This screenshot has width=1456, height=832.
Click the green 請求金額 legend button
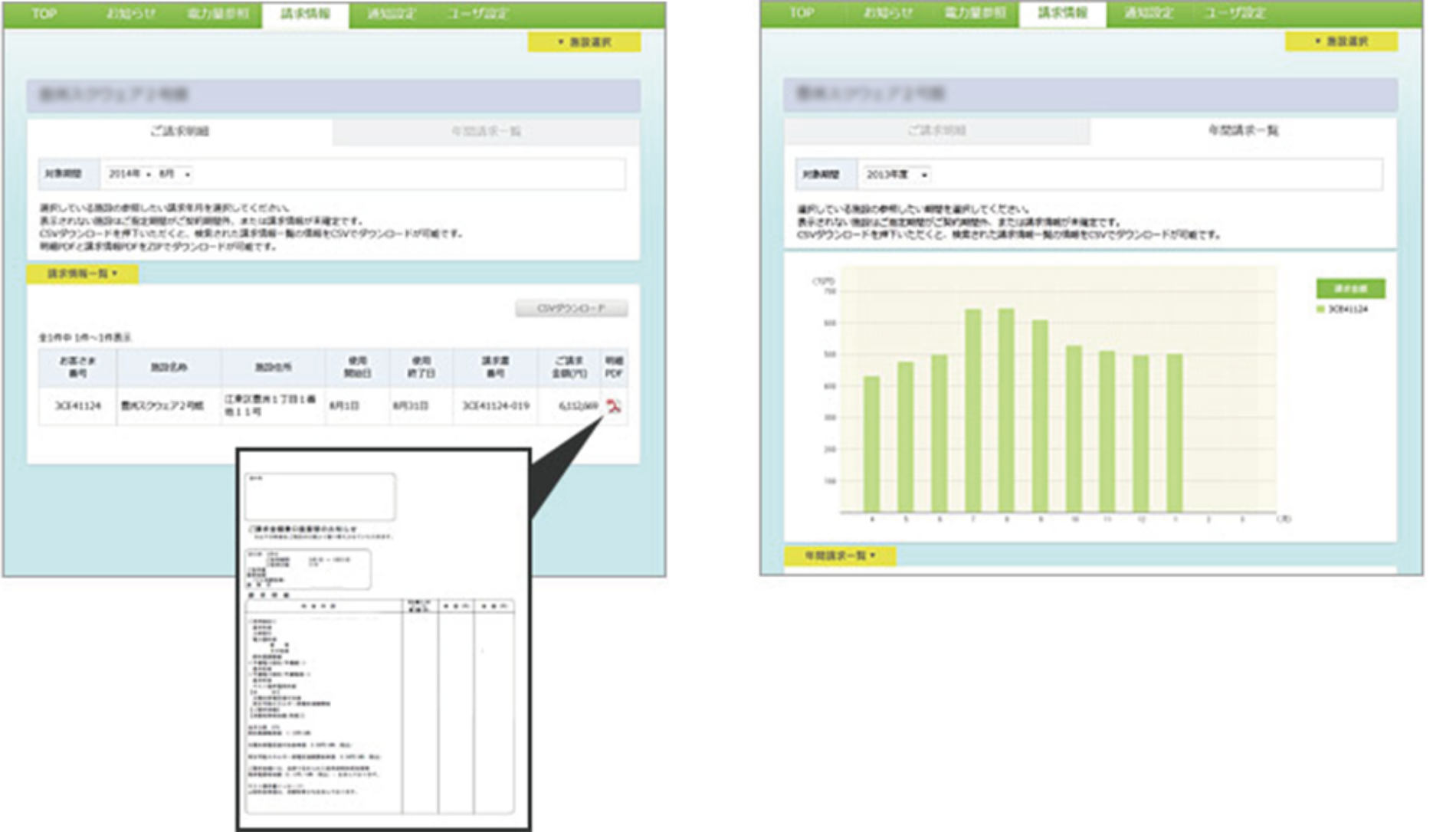coord(1350,289)
